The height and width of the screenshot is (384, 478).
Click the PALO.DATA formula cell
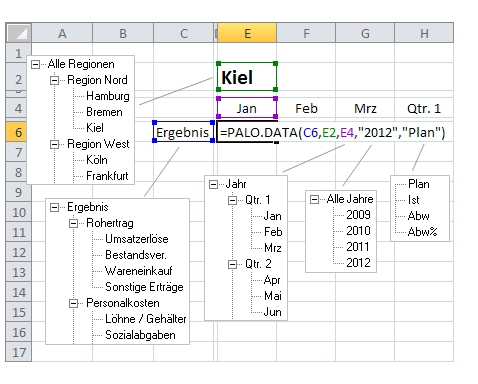point(247,132)
